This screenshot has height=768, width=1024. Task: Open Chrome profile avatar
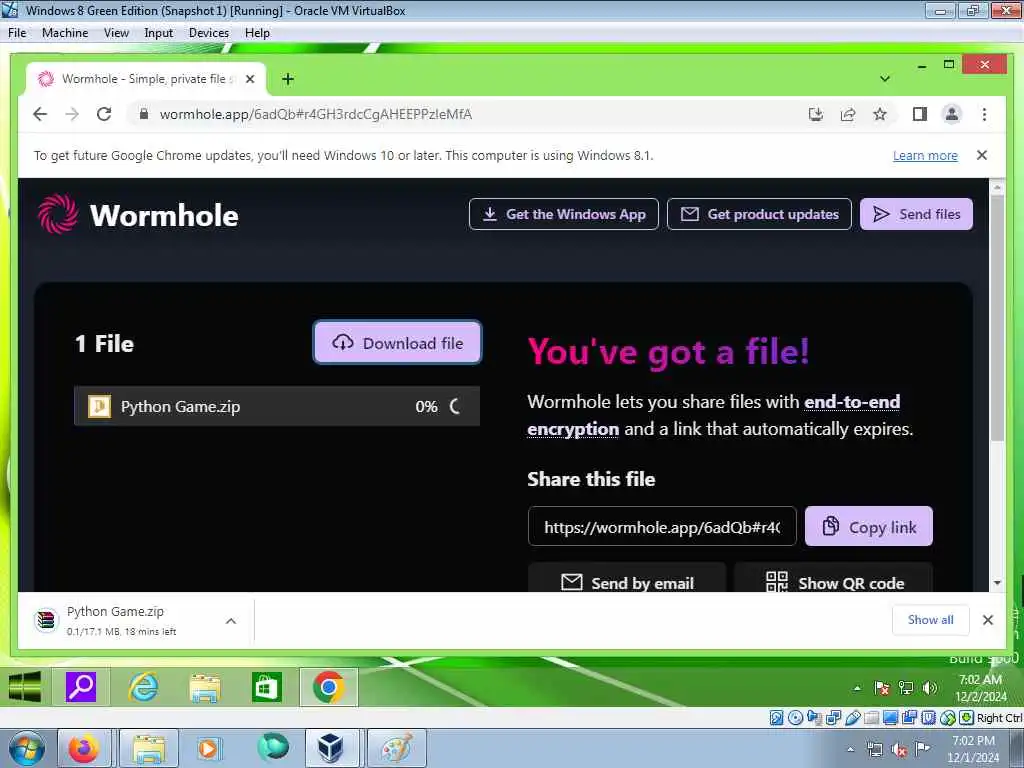[x=952, y=115]
